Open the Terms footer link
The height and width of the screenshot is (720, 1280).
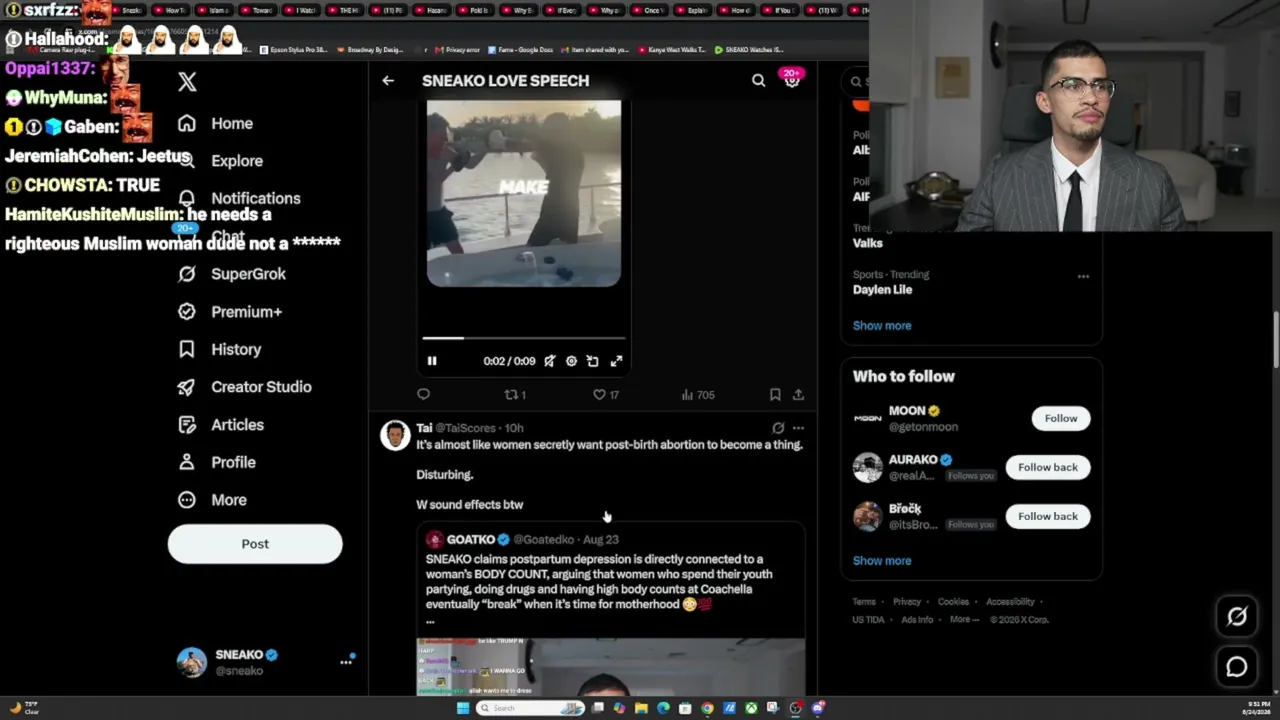[864, 602]
